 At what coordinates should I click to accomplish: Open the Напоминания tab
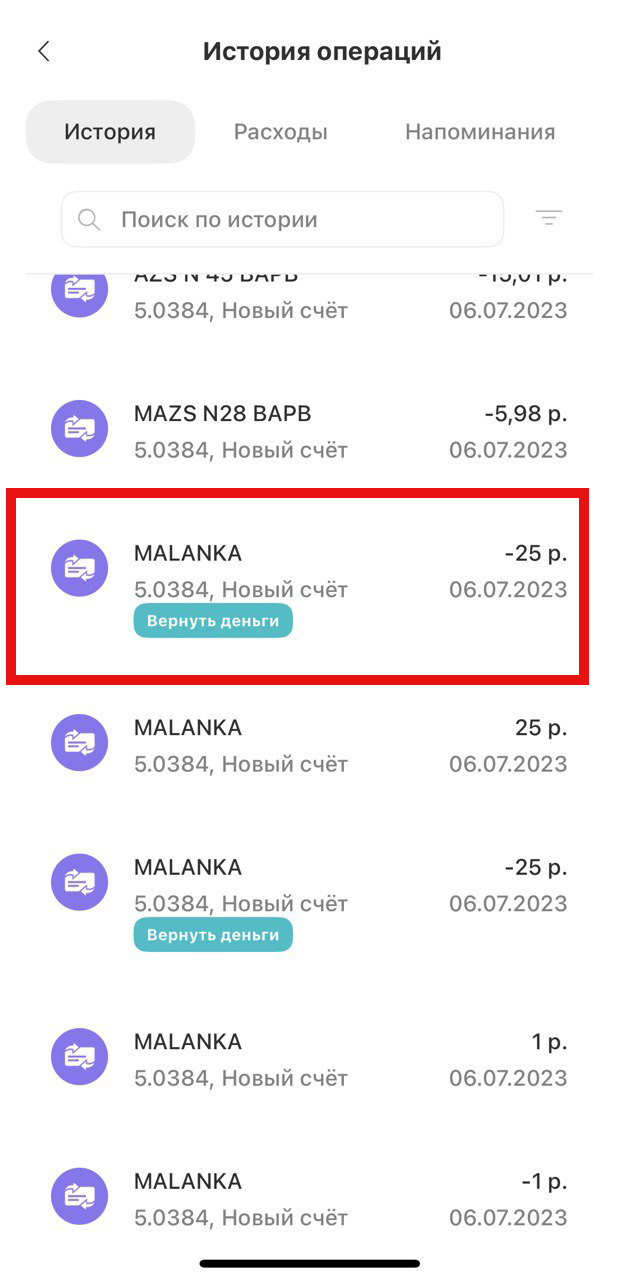pyautogui.click(x=480, y=132)
